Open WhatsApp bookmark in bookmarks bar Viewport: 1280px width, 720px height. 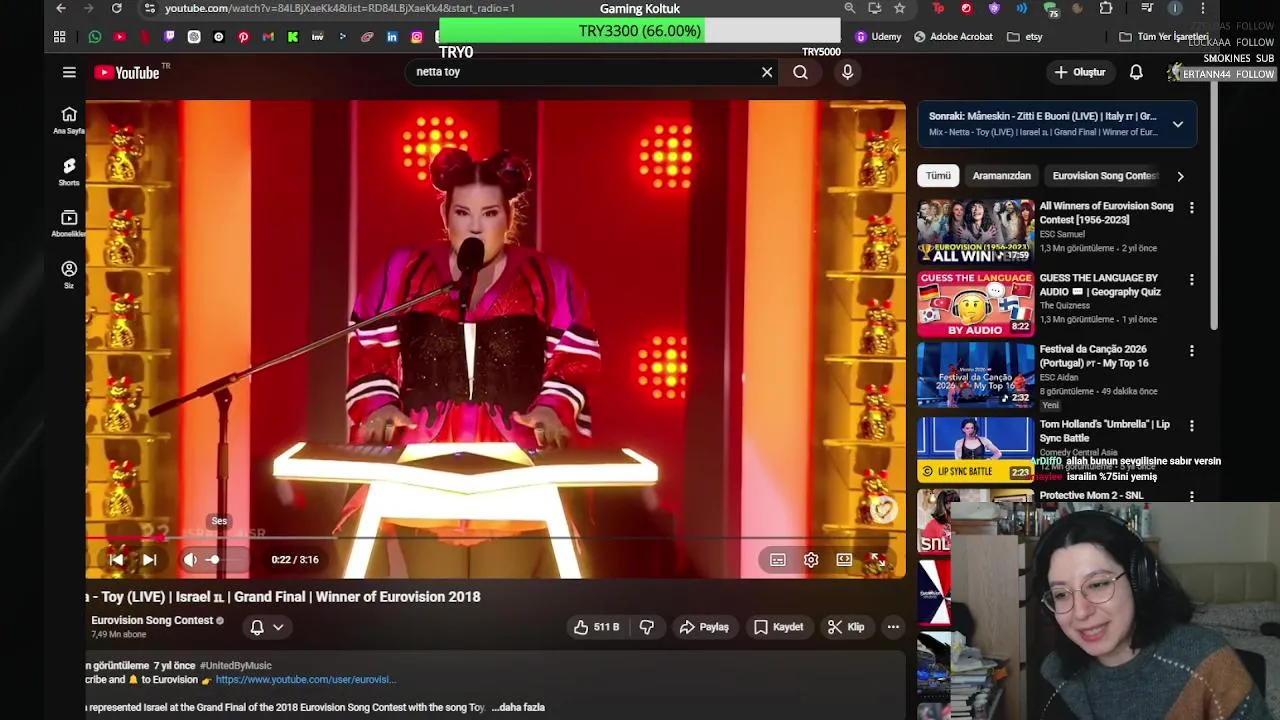pyautogui.click(x=95, y=37)
